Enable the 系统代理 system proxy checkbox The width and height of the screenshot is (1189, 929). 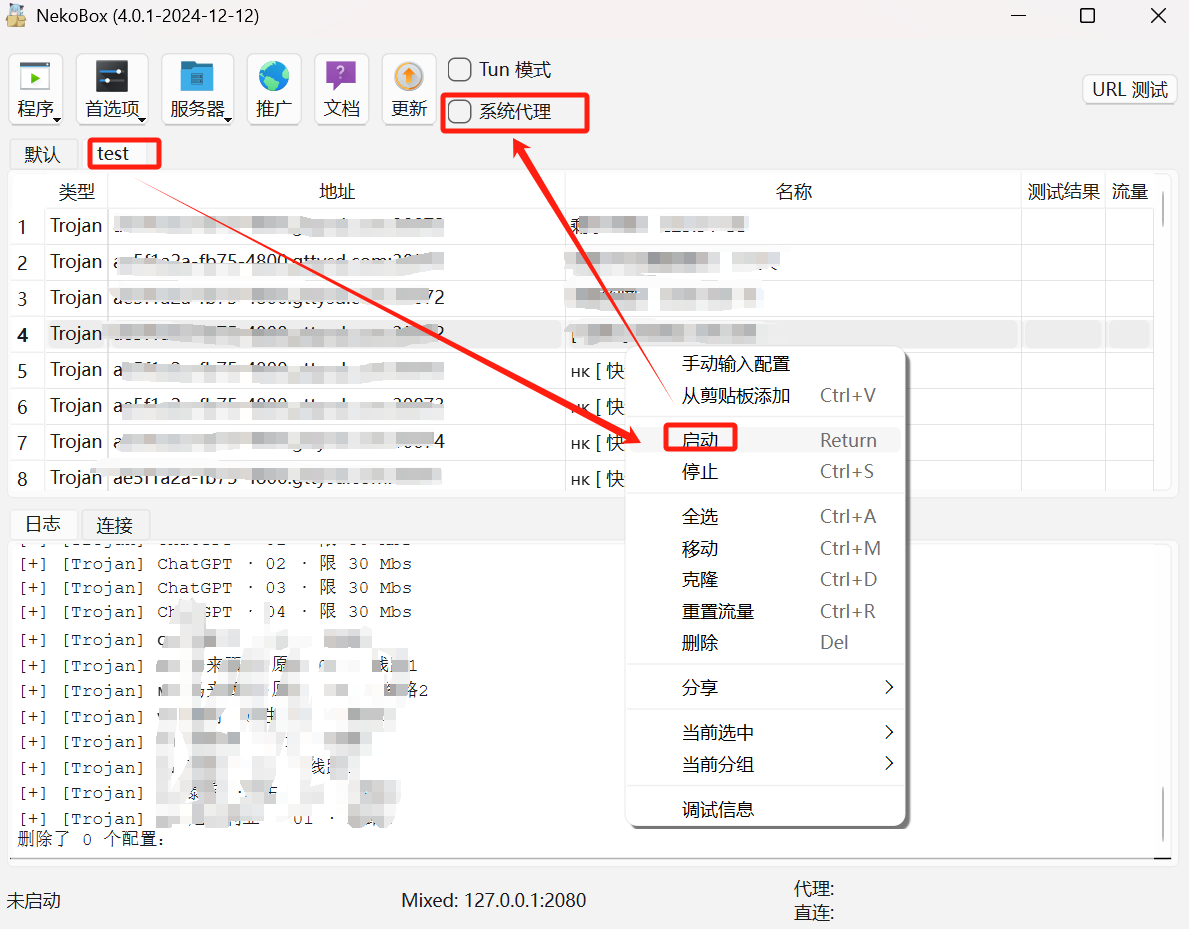460,112
